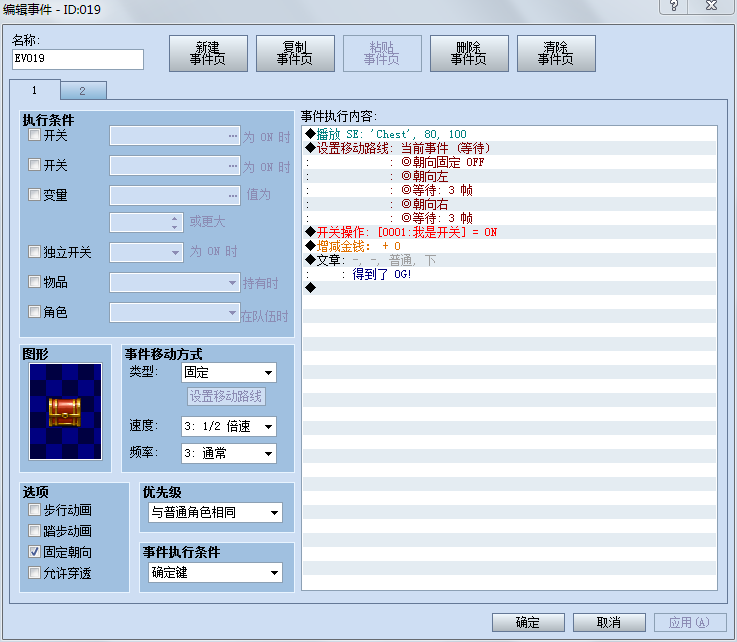Click the variable value stepper
The width and height of the screenshot is (737, 642).
[x=174, y=223]
